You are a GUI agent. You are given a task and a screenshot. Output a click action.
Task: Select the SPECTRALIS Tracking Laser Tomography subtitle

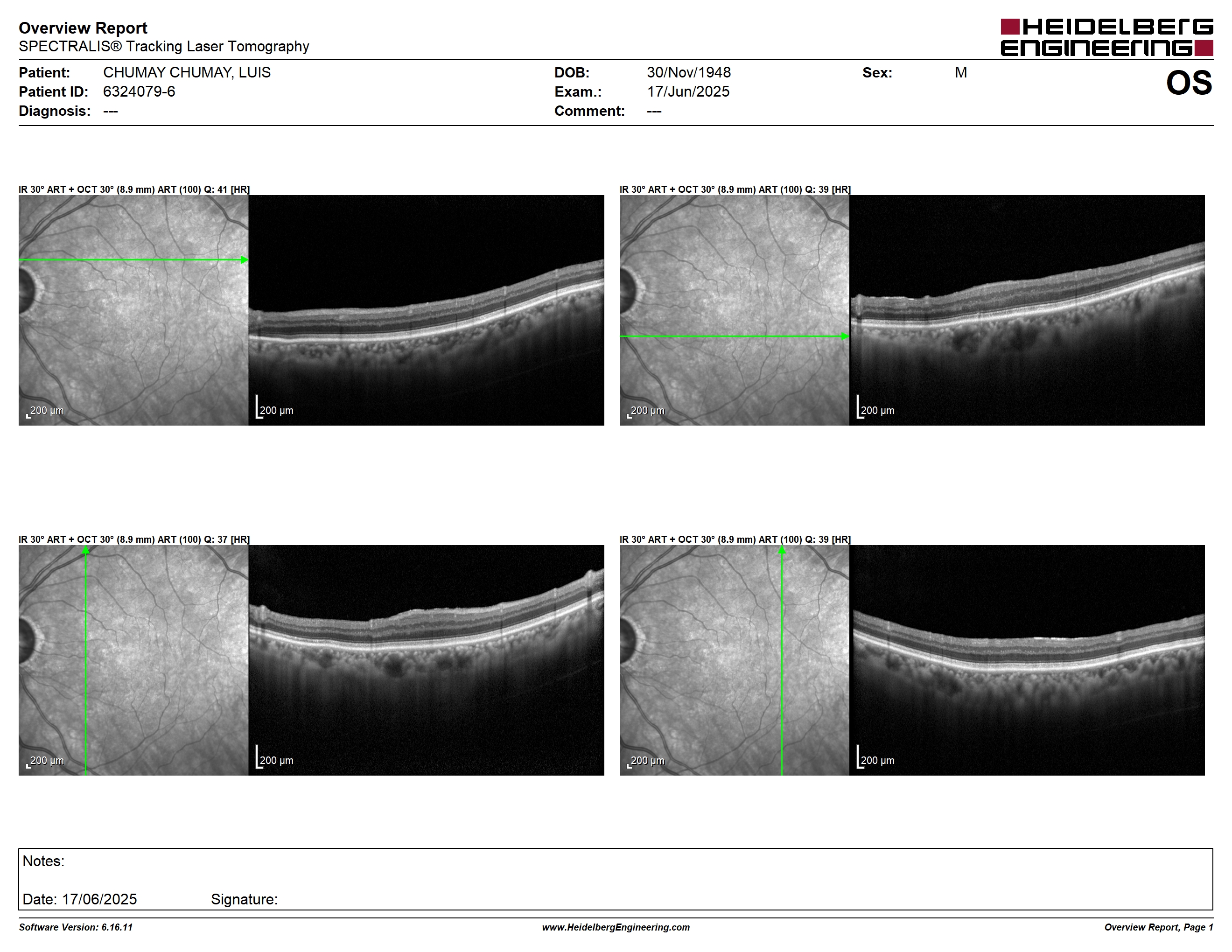pos(164,46)
